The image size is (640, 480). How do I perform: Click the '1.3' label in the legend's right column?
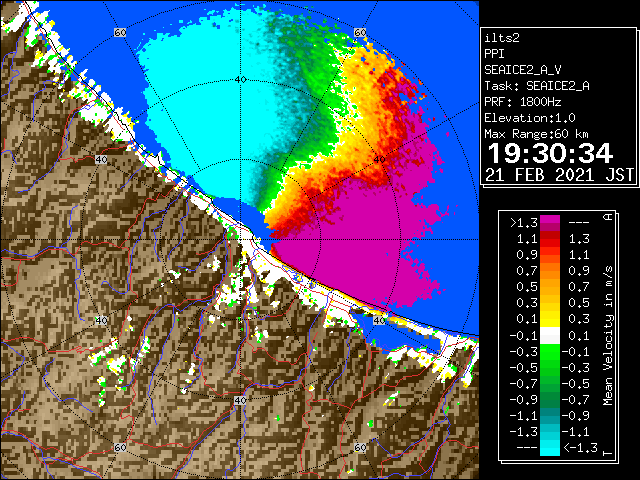pos(579,239)
